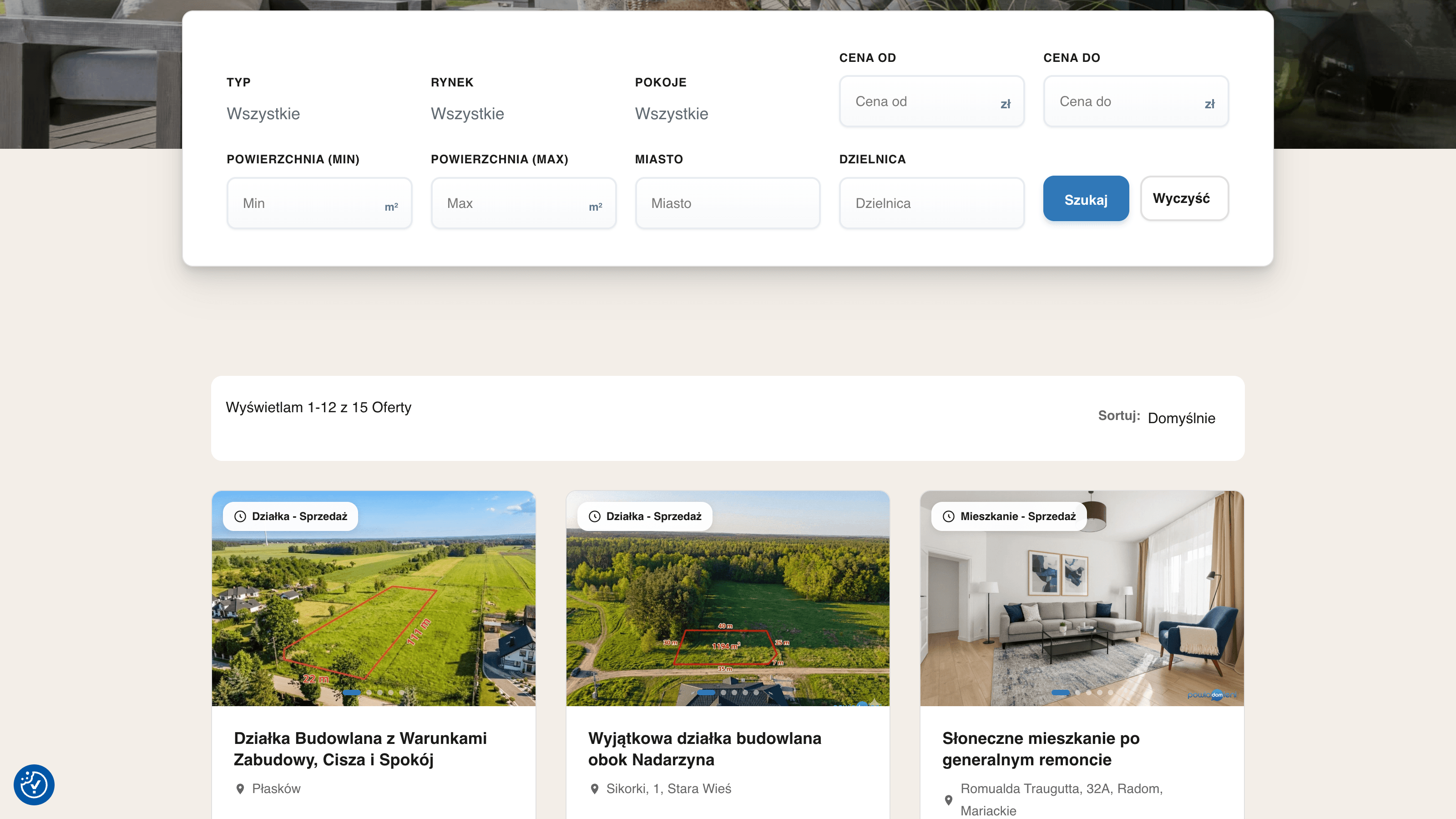Click the Powierzchnia Max area field
1456x819 pixels.
(523, 203)
